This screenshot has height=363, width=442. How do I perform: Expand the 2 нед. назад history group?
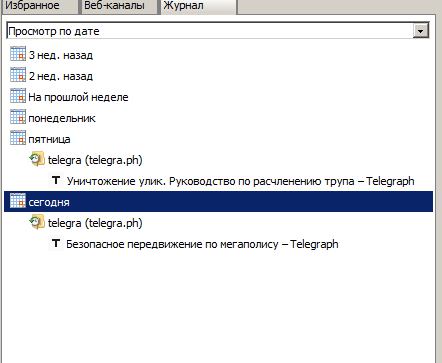[x=60, y=76]
